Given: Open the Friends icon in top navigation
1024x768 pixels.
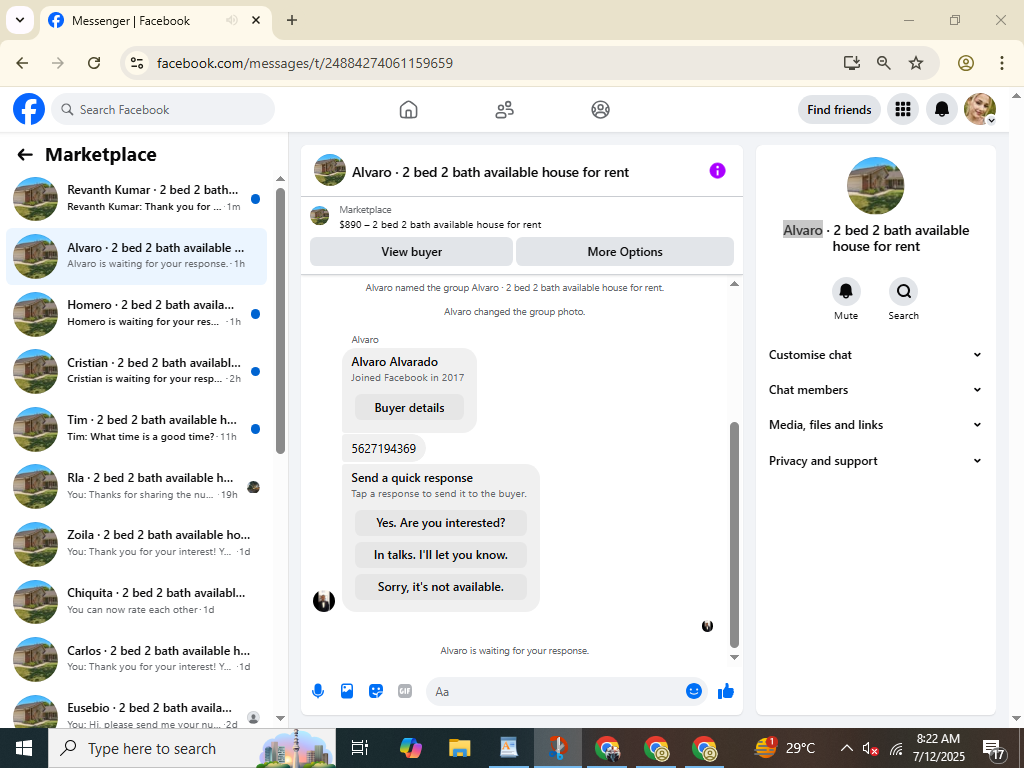Looking at the screenshot, I should (x=504, y=110).
